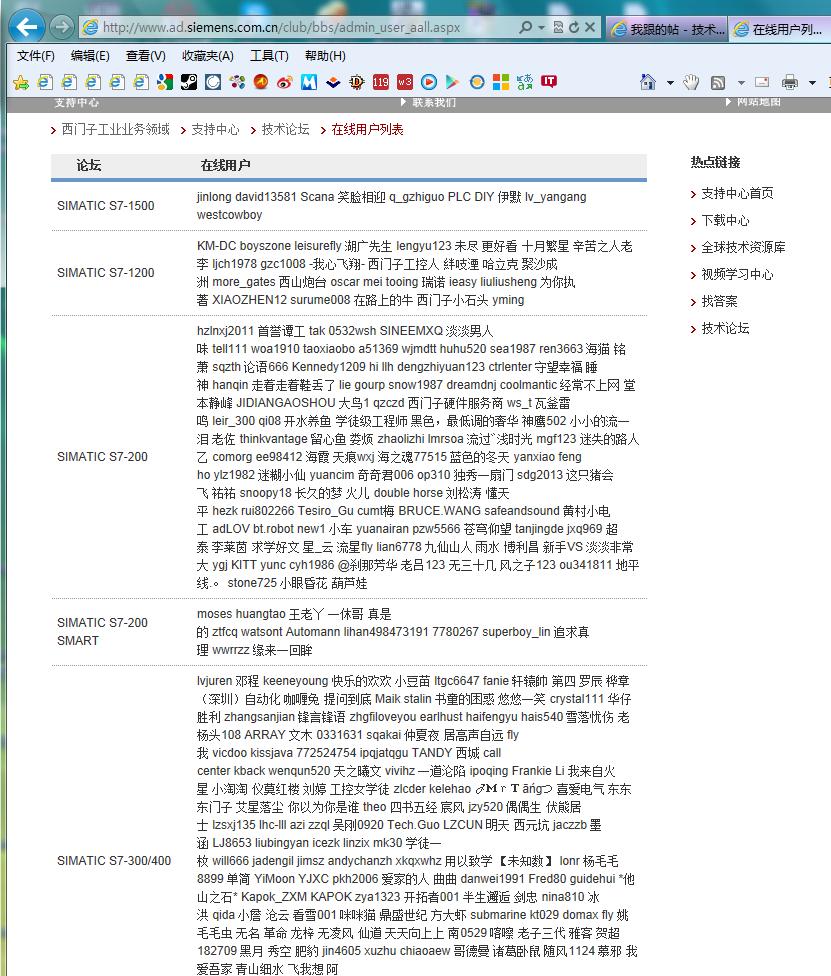This screenshot has width=831, height=976.
Task: Open 西门子工业业务领域 breadcrumb link
Action: click(x=115, y=129)
